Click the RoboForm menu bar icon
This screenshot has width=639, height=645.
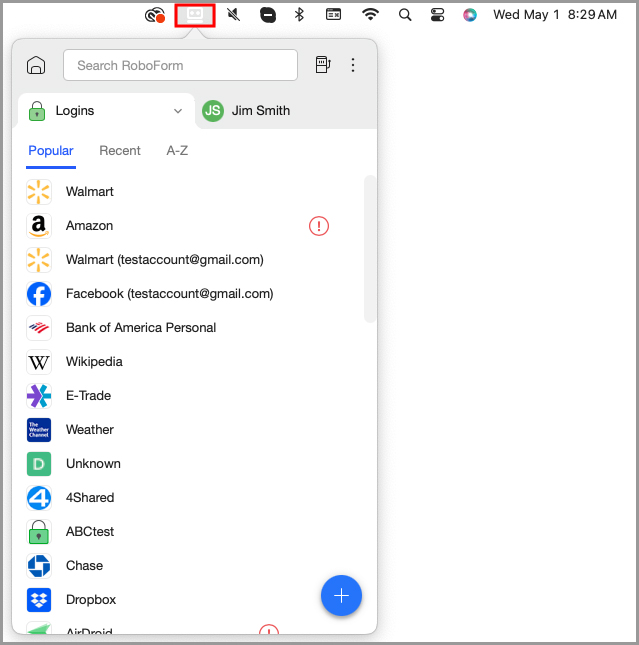(x=195, y=15)
